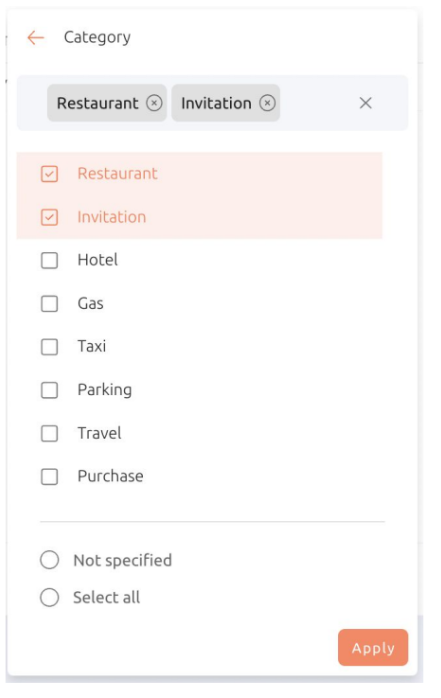This screenshot has height=698, width=441.
Task: Click the Category header title
Action: pos(97,38)
